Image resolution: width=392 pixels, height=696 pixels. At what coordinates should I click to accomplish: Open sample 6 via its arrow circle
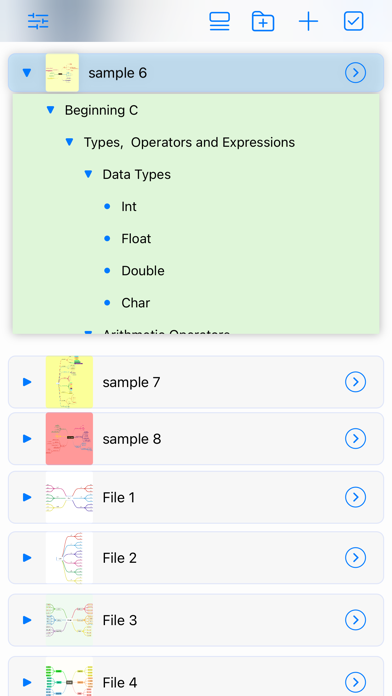click(356, 73)
